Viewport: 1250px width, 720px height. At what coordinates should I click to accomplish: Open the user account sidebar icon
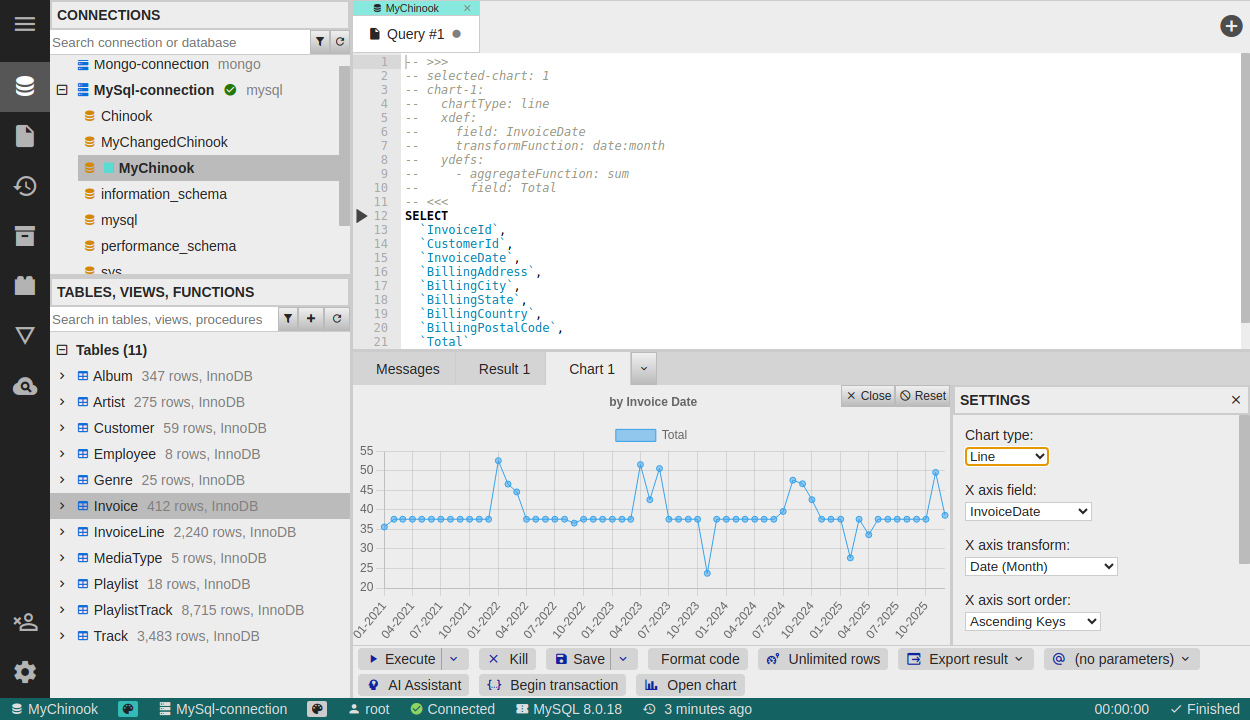point(25,622)
